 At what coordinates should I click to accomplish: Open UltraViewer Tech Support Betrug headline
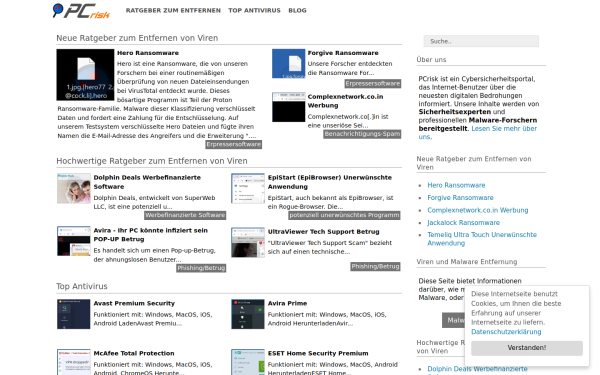(x=324, y=232)
